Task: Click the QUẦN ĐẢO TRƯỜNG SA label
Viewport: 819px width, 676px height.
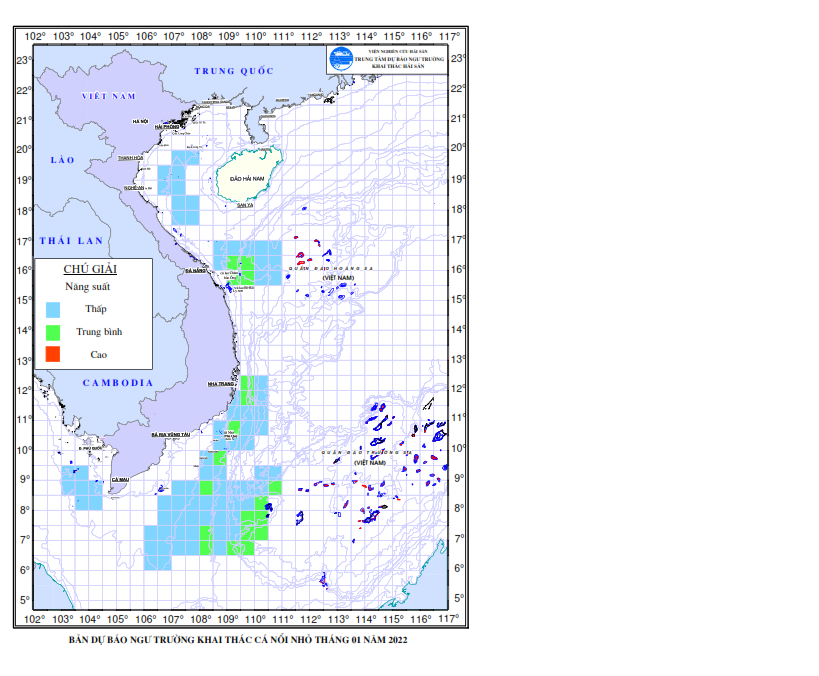Action: click(x=367, y=452)
